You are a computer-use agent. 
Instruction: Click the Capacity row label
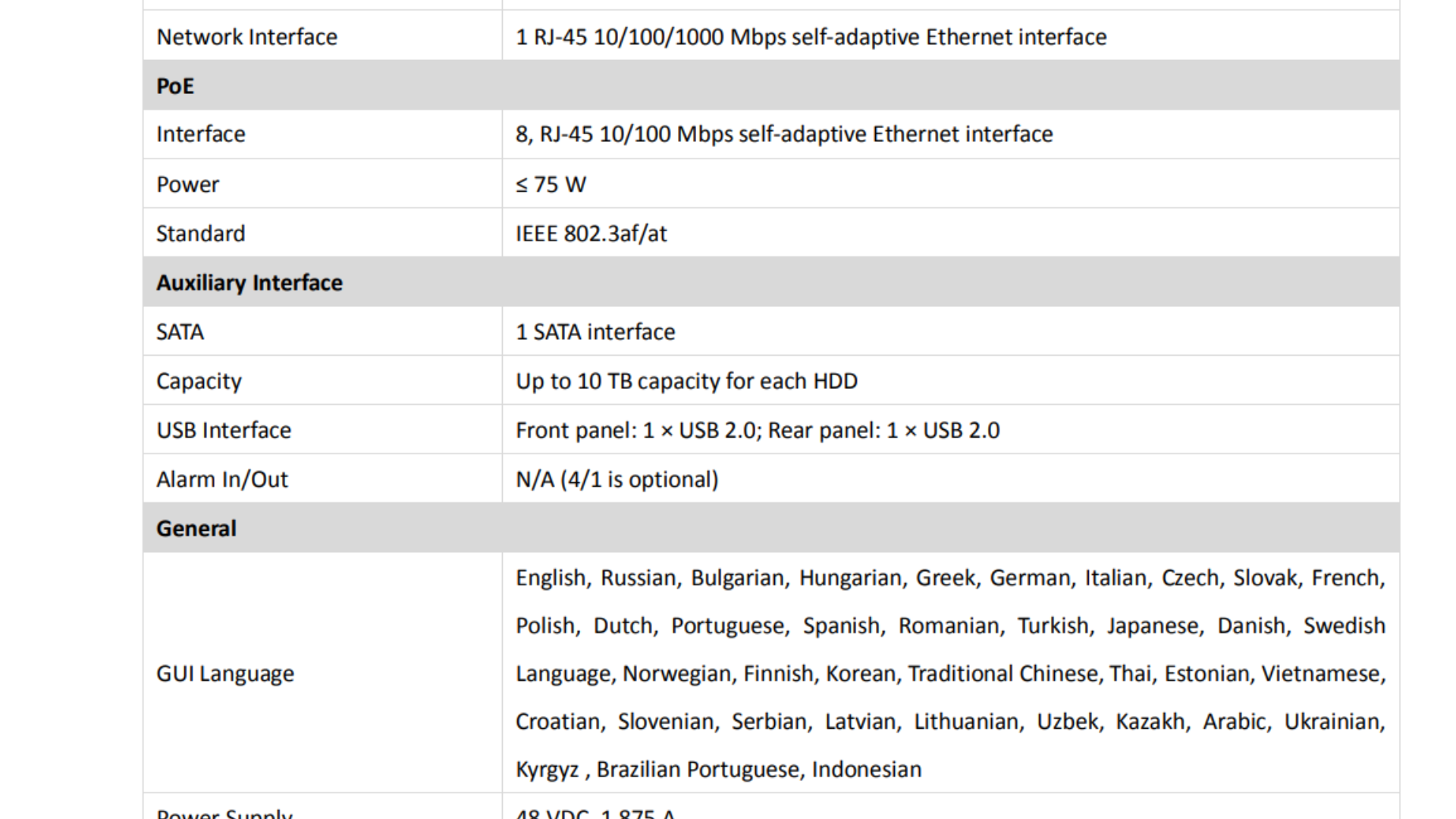click(x=199, y=381)
